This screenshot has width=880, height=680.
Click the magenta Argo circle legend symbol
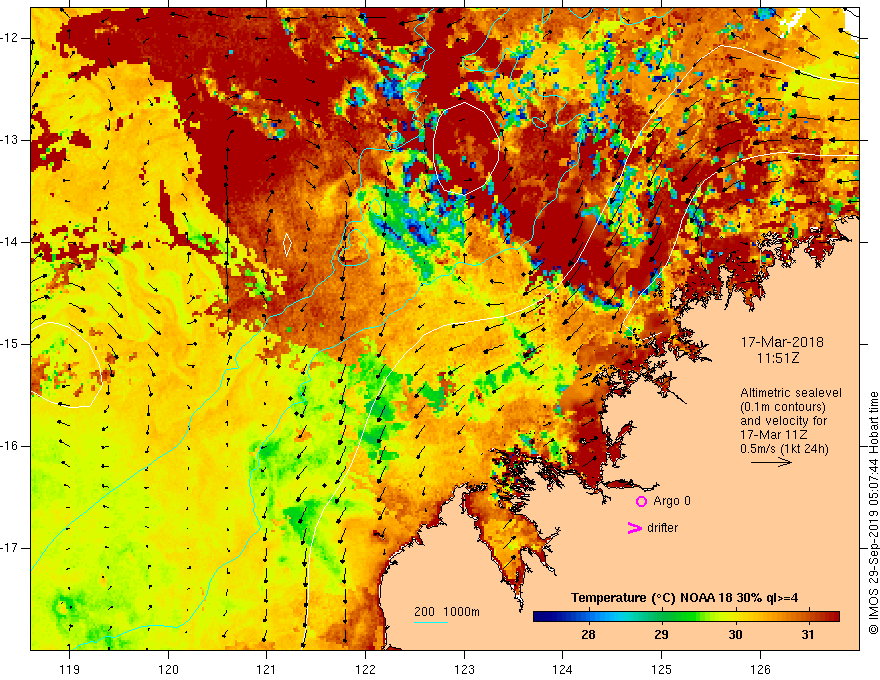point(641,501)
